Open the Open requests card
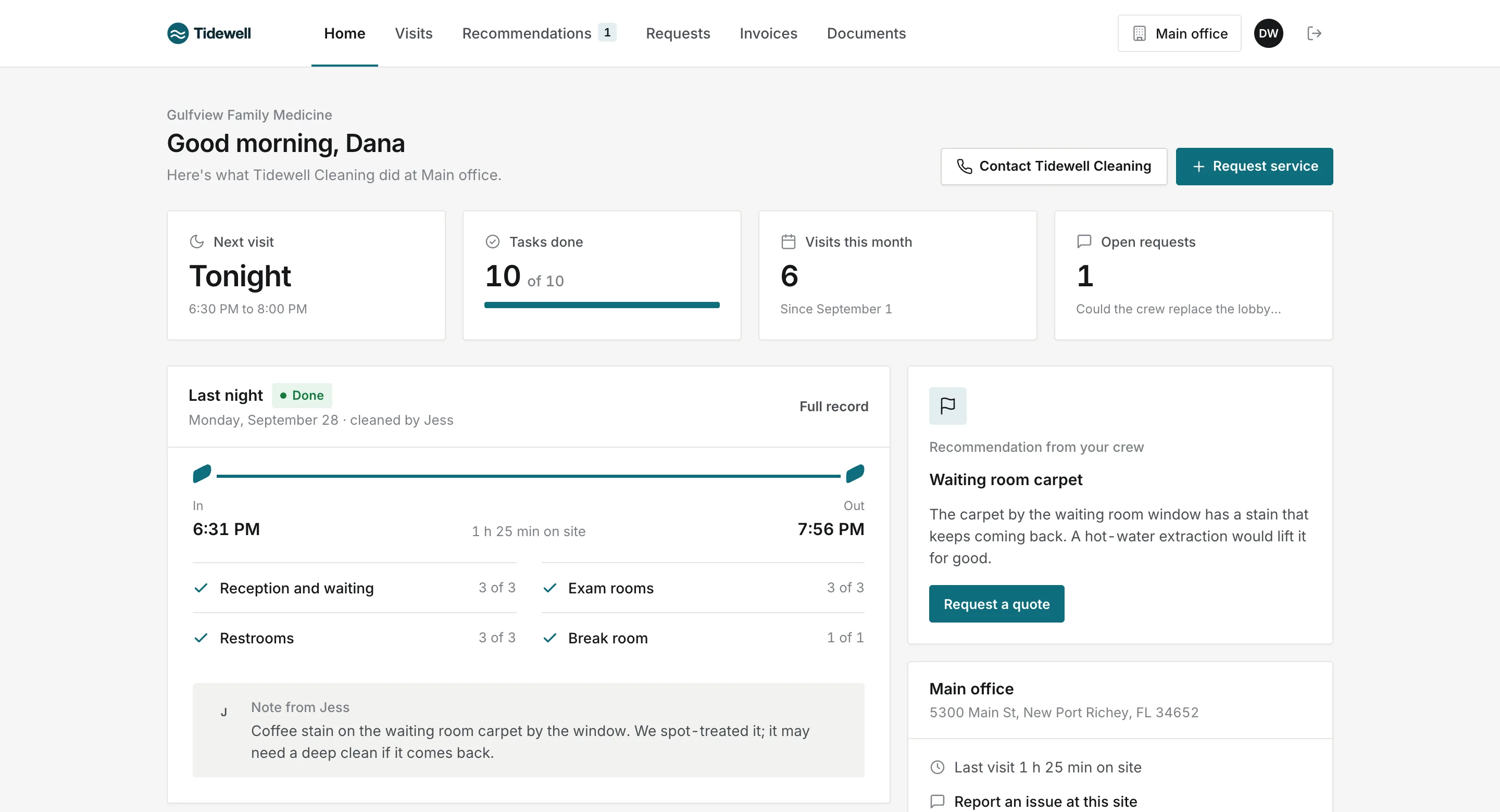1500x812 pixels. point(1193,275)
